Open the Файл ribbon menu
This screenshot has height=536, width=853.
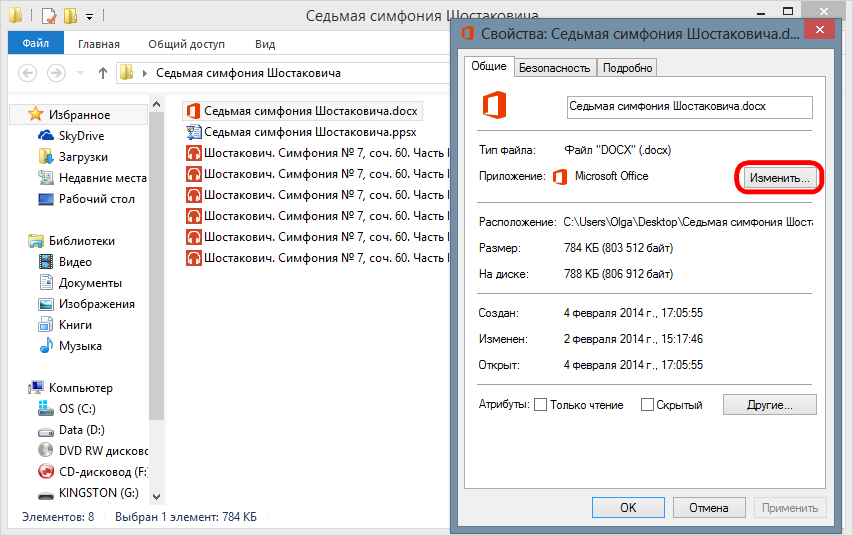click(x=36, y=44)
